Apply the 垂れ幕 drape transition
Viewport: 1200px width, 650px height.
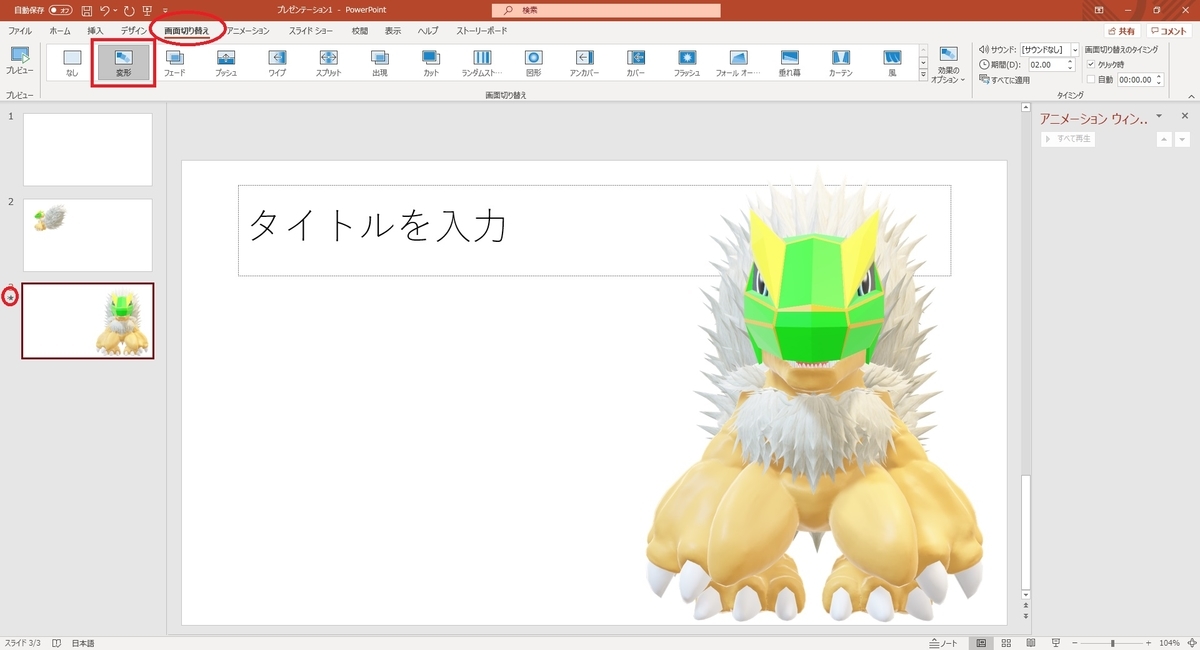tap(789, 63)
